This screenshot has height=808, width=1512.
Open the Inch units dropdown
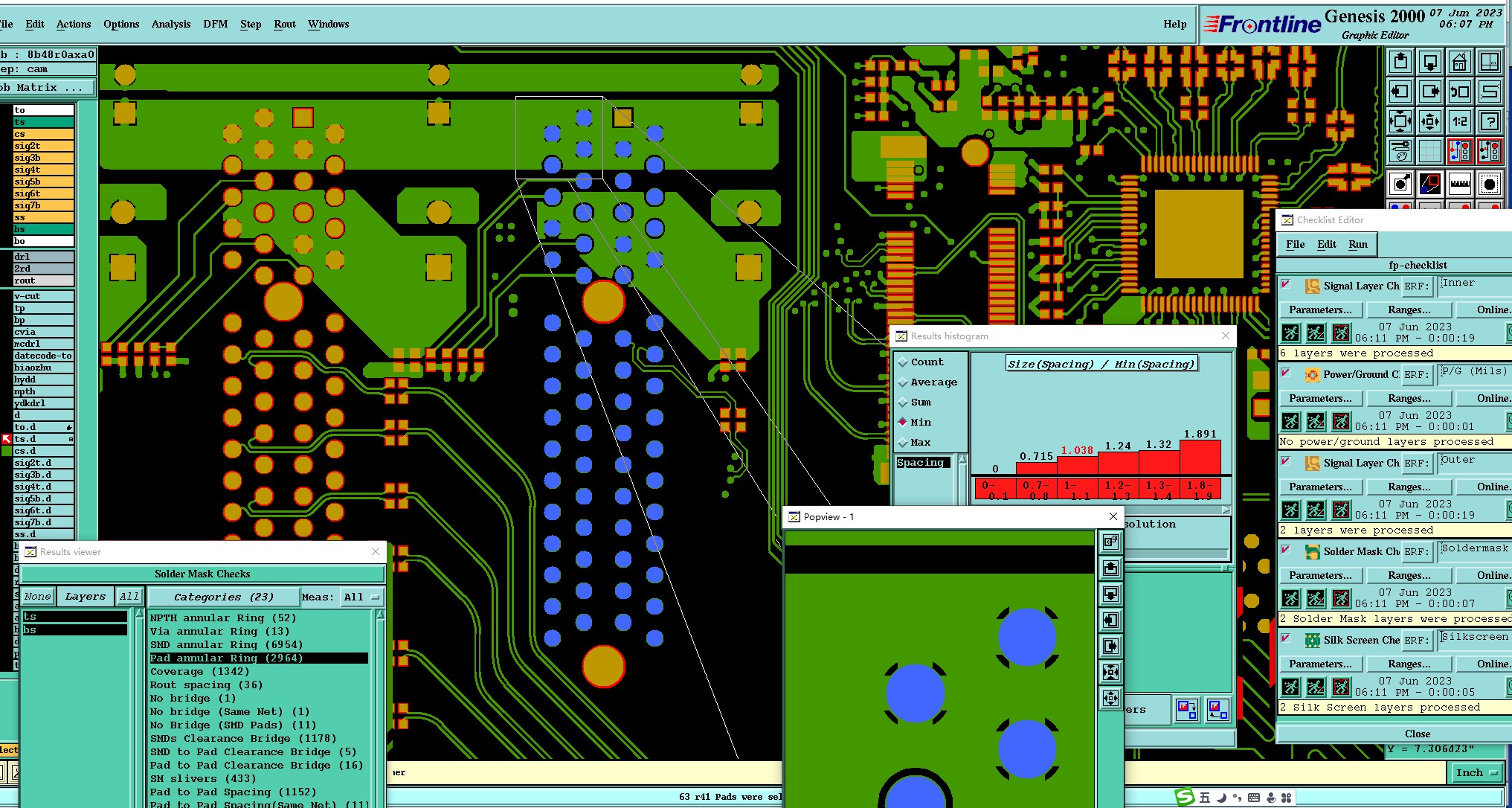(x=1476, y=772)
